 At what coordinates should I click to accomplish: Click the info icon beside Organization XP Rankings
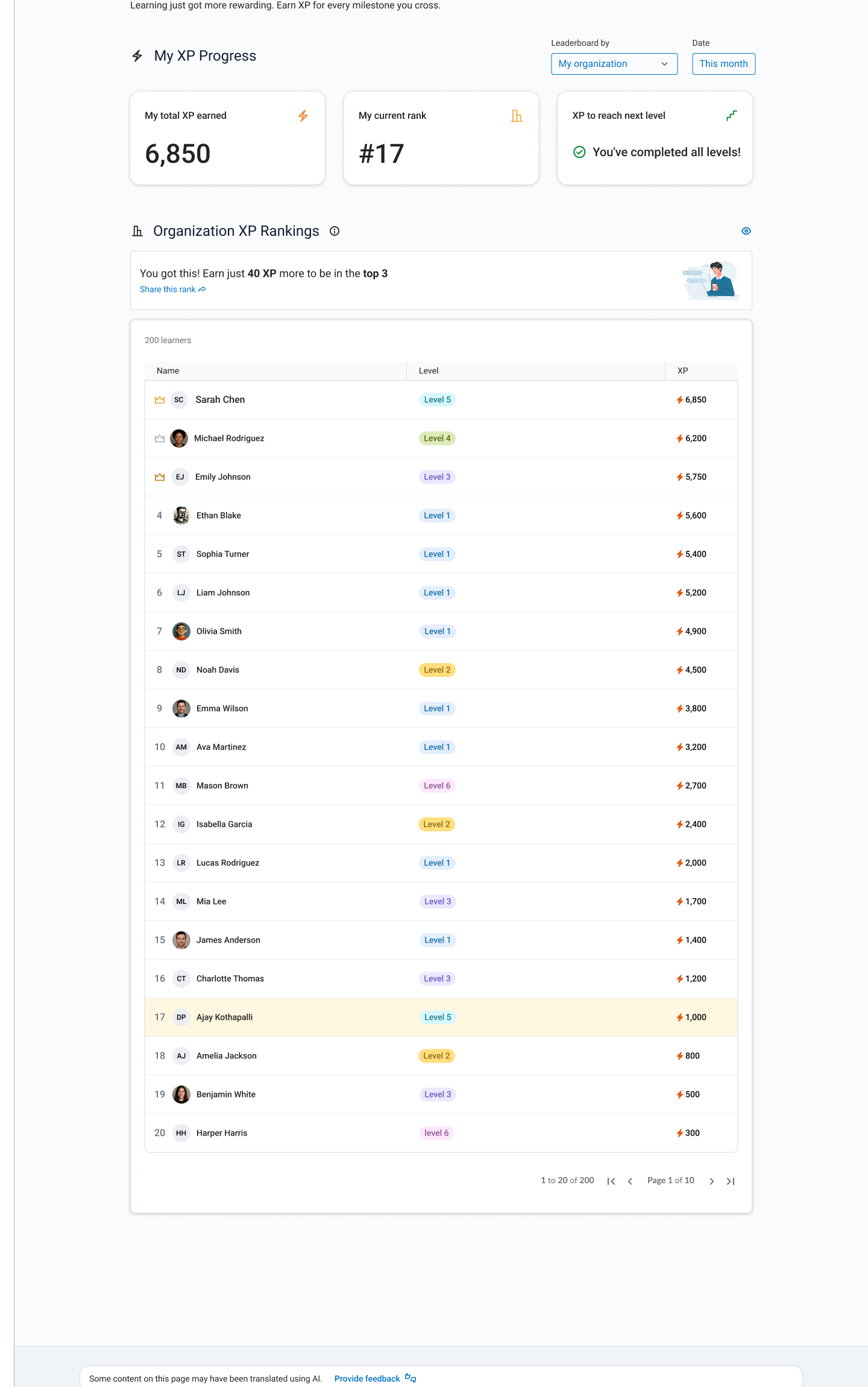pos(335,231)
